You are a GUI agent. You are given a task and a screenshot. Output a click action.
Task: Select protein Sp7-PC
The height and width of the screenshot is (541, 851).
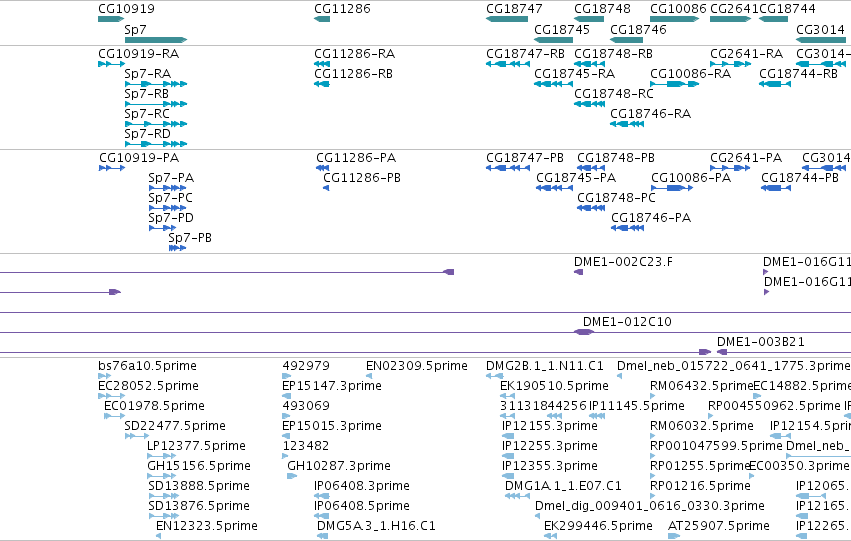(x=170, y=198)
